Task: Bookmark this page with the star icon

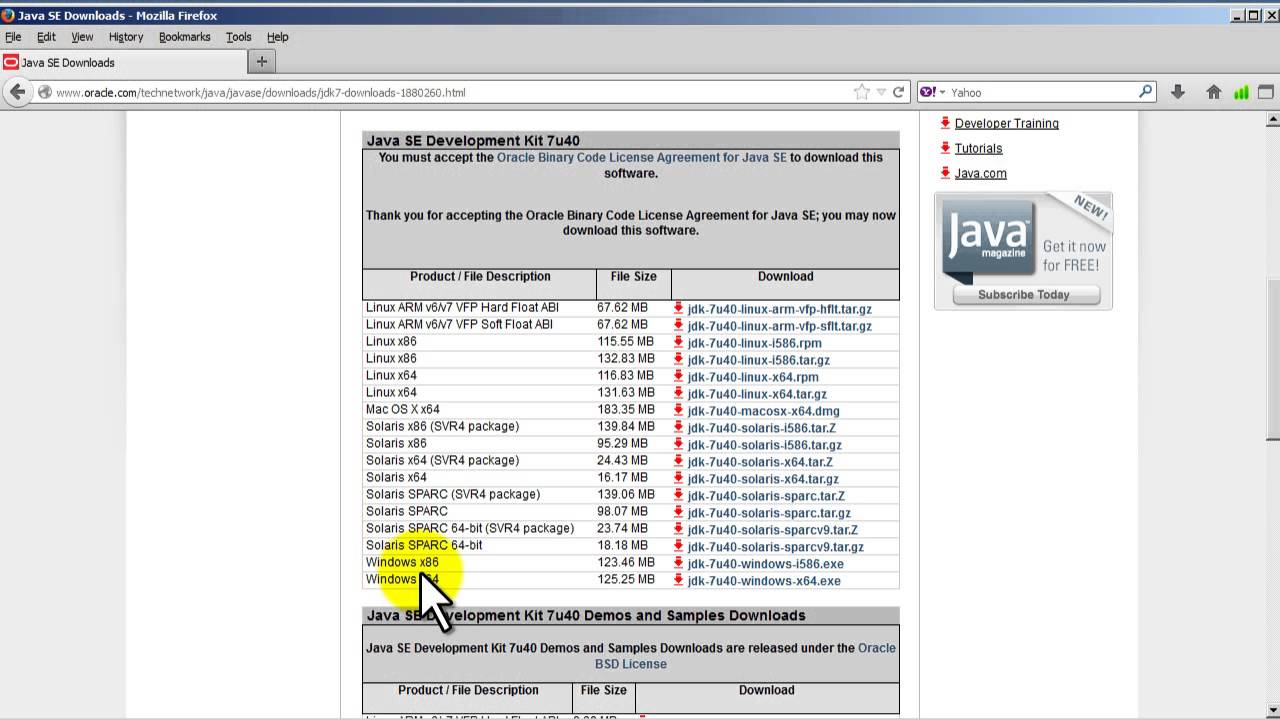Action: coord(861,92)
